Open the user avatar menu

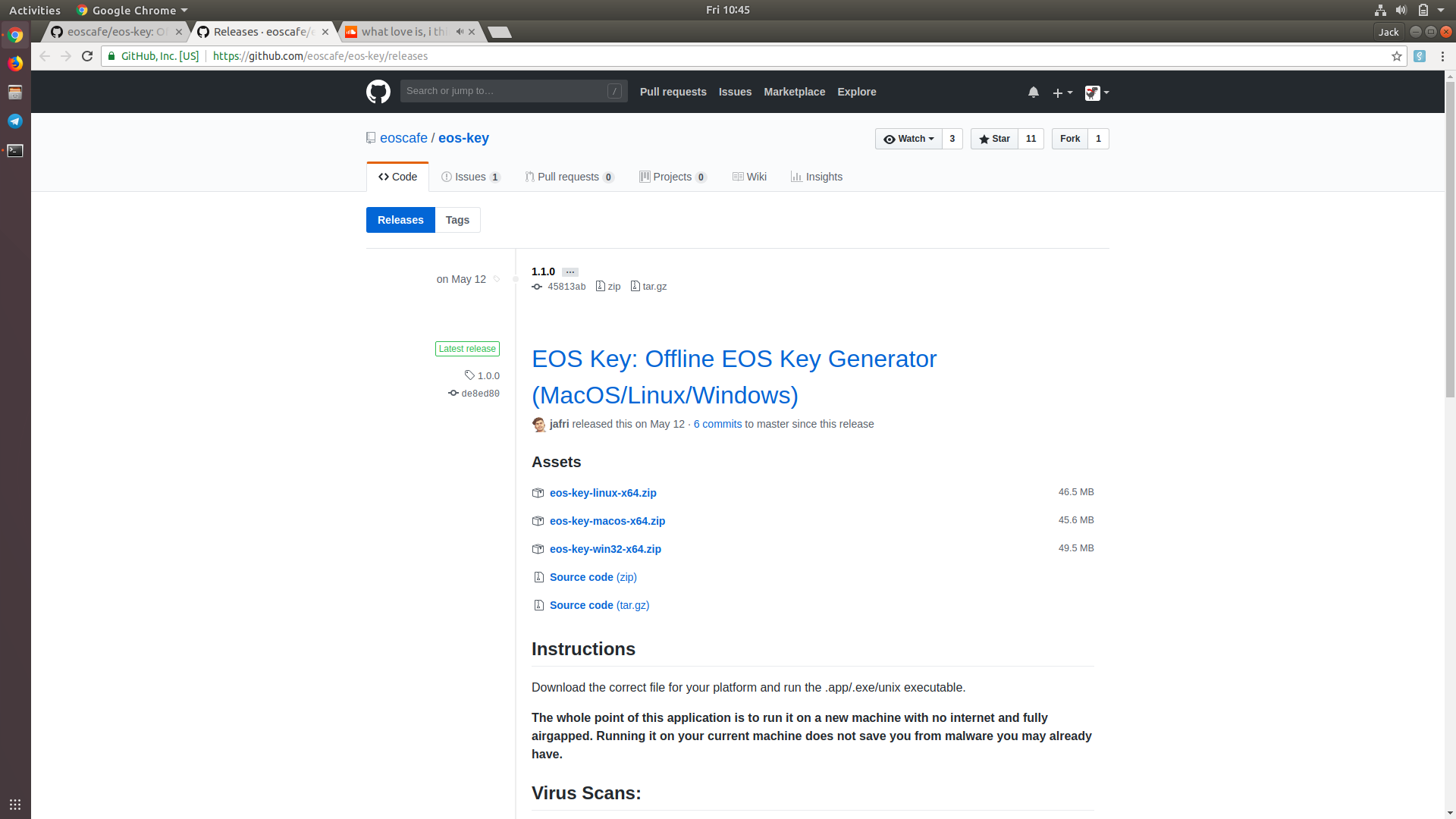click(x=1097, y=93)
